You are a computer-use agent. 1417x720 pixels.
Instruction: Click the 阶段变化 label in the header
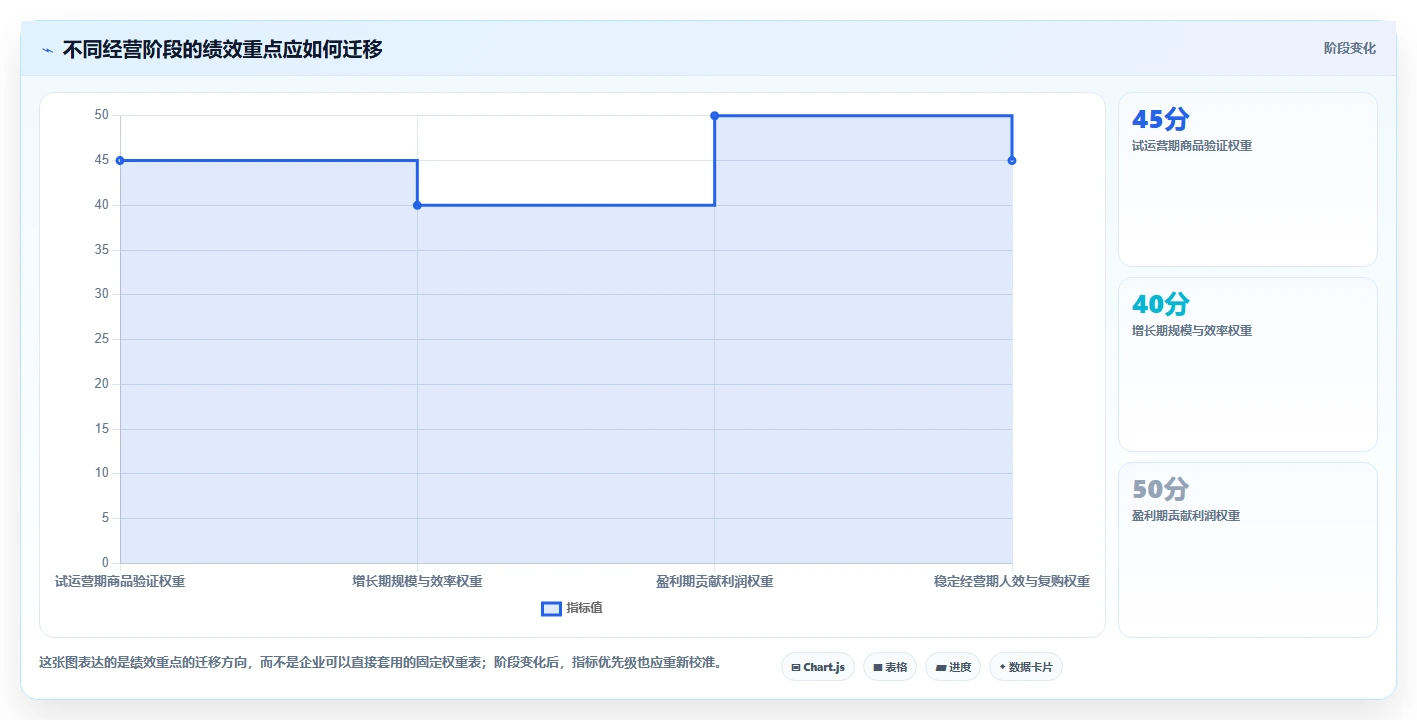pos(1349,48)
